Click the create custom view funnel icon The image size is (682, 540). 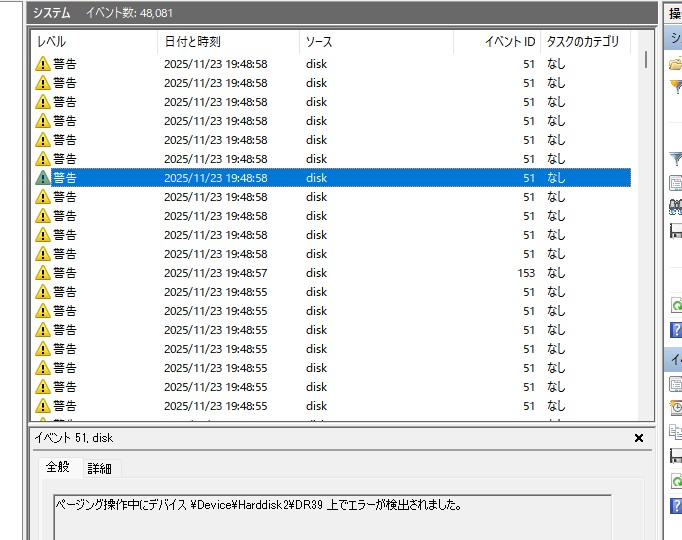pos(676,87)
